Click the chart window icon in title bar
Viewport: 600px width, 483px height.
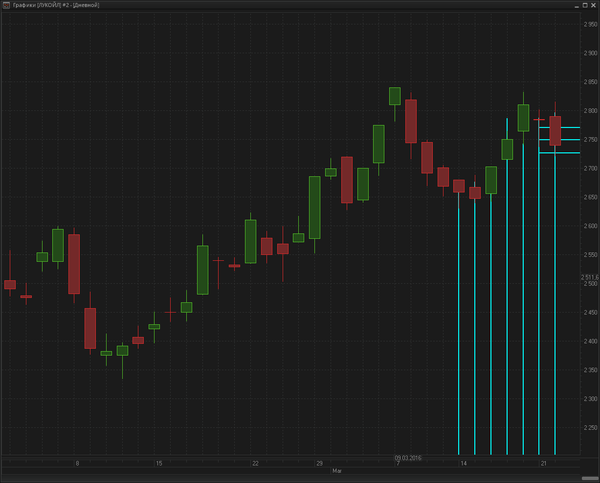(x=6, y=5)
